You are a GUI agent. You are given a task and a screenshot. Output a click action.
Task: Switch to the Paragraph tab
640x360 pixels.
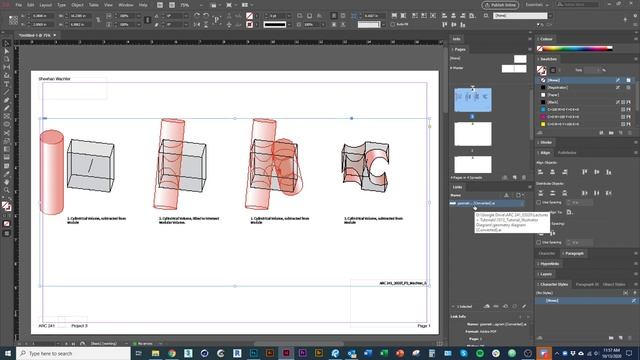pos(574,253)
